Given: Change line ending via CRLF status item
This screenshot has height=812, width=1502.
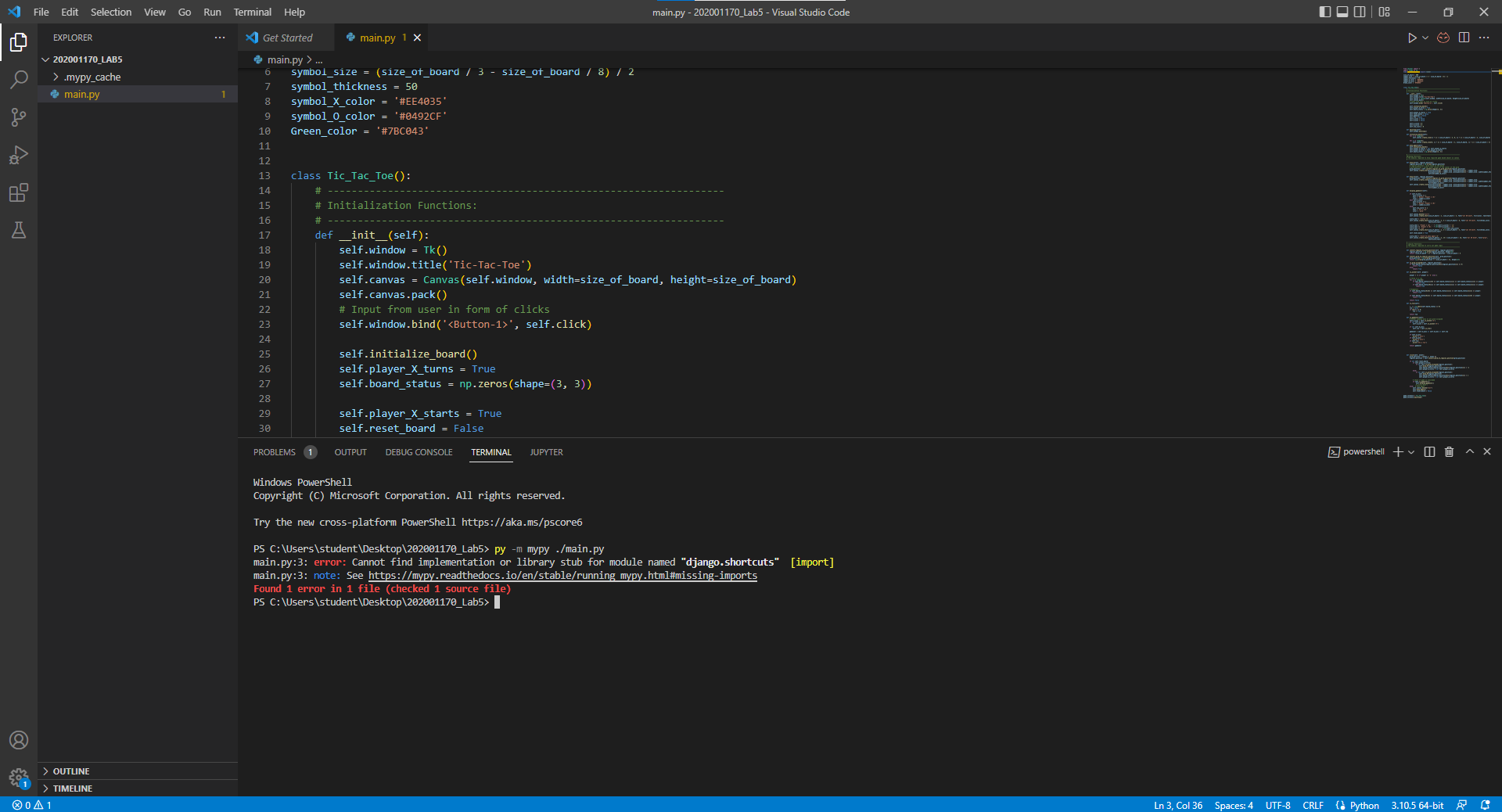Looking at the screenshot, I should coord(1313,805).
